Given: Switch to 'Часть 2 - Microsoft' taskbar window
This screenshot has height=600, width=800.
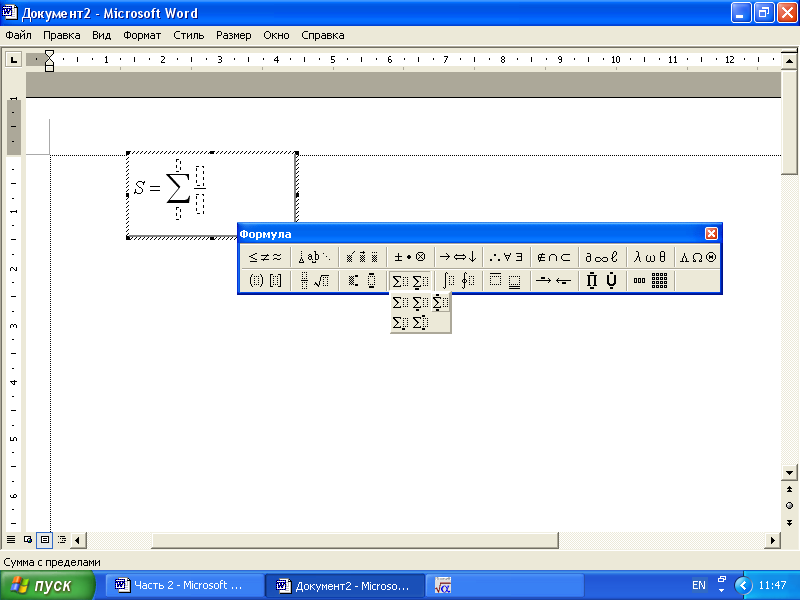Looking at the screenshot, I should point(185,585).
